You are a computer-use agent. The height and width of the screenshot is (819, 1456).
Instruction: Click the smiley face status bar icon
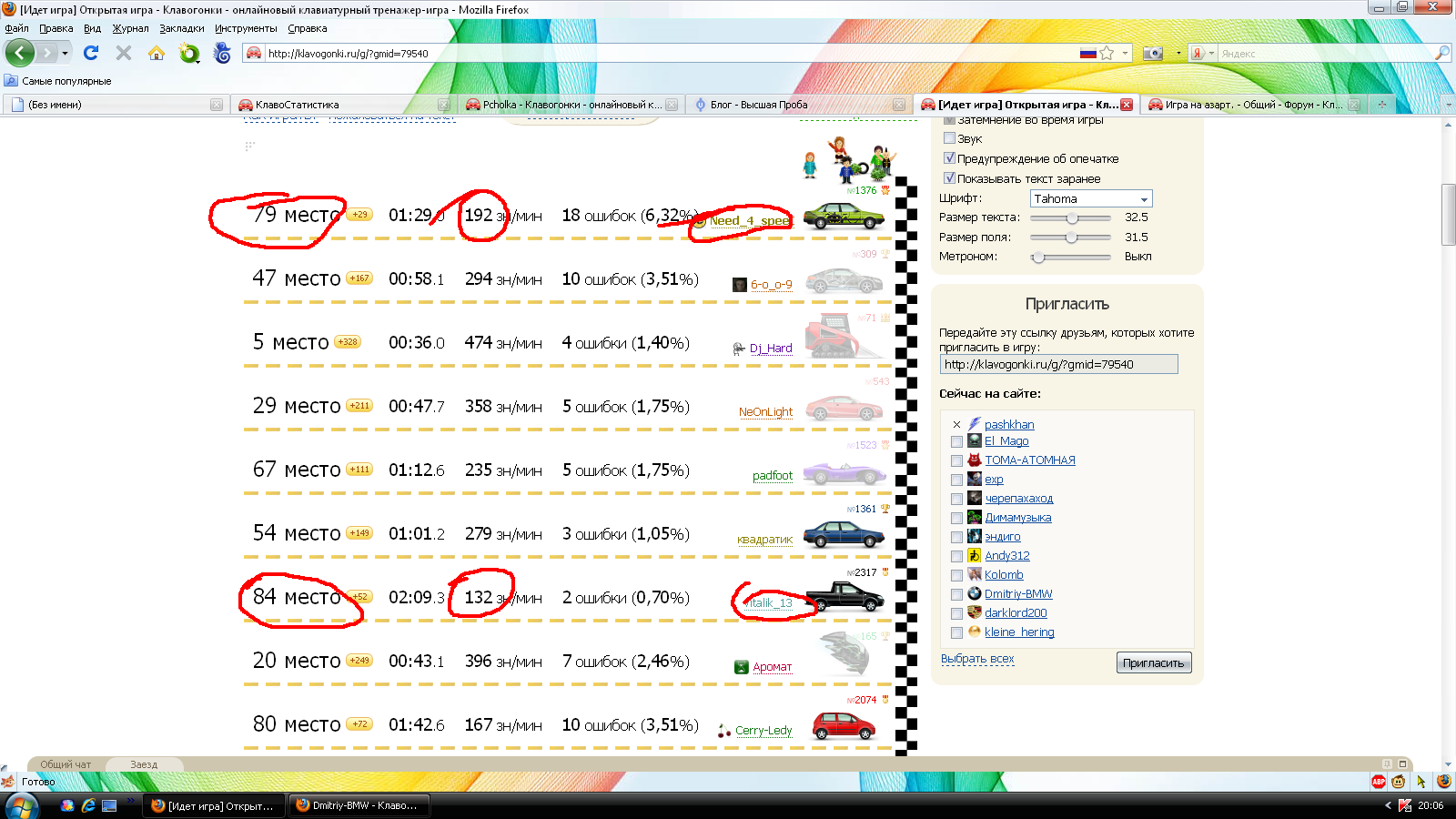1399,782
